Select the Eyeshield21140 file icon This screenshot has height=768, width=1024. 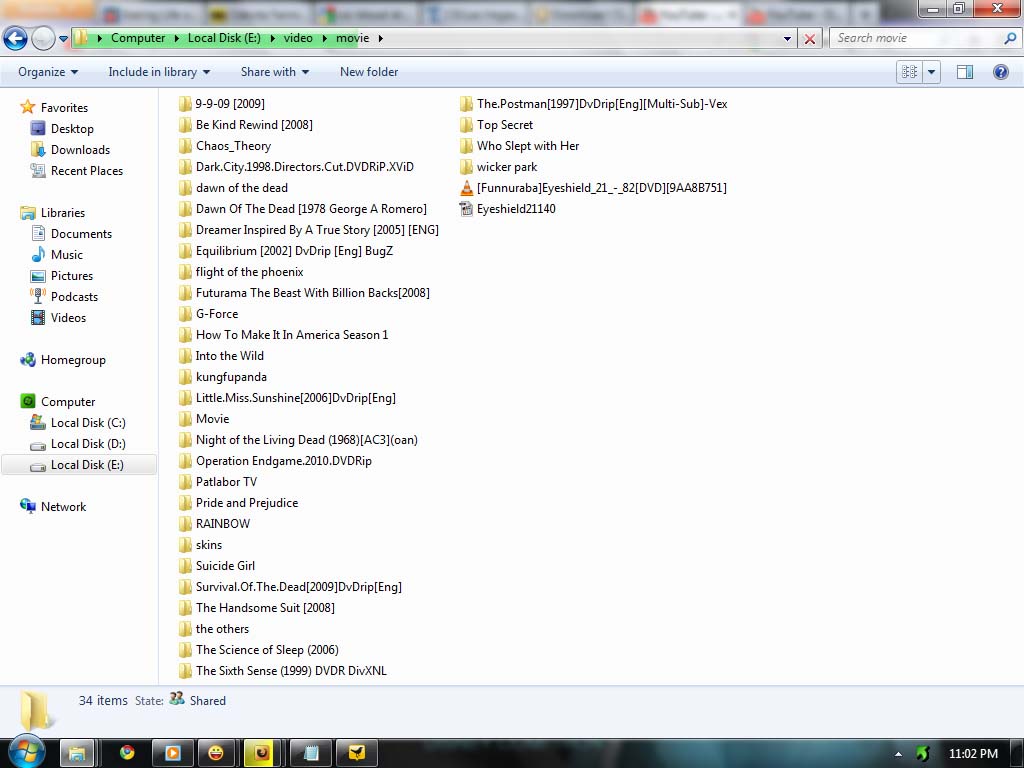tap(466, 209)
